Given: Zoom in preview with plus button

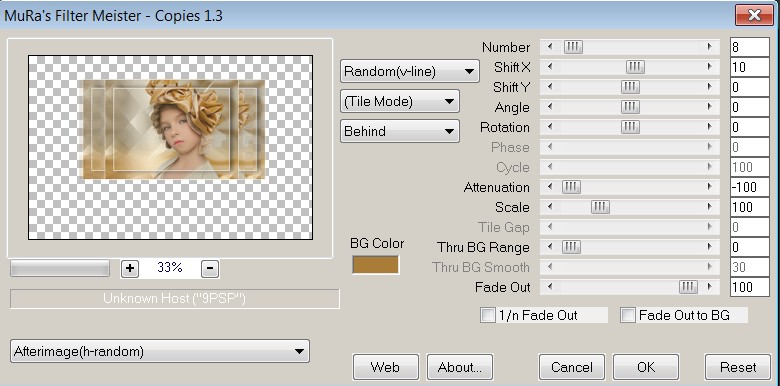Looking at the screenshot, I should click(130, 269).
